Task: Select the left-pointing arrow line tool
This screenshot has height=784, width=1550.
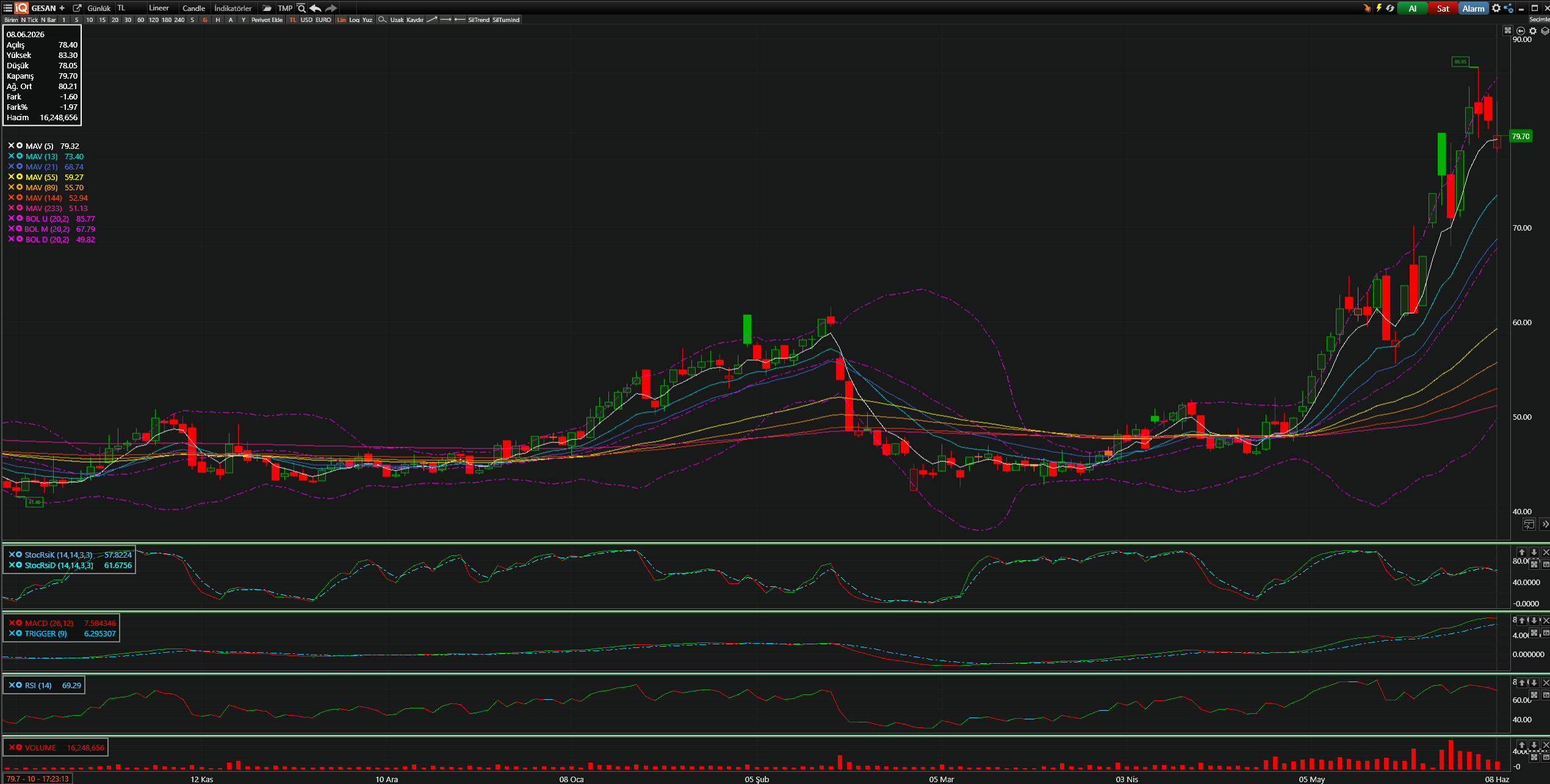Action: (460, 20)
